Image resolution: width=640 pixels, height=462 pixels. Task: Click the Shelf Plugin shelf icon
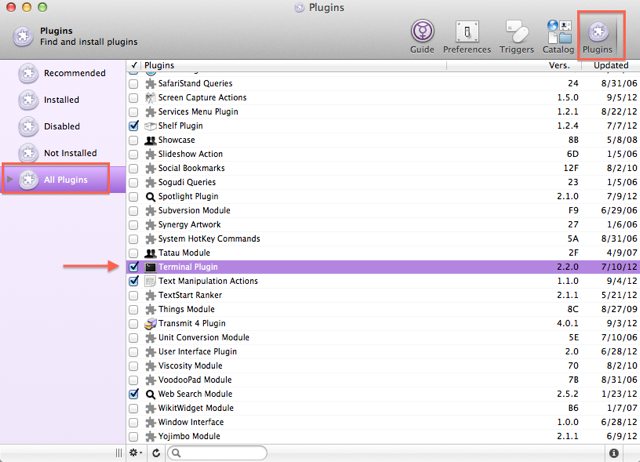pos(151,126)
